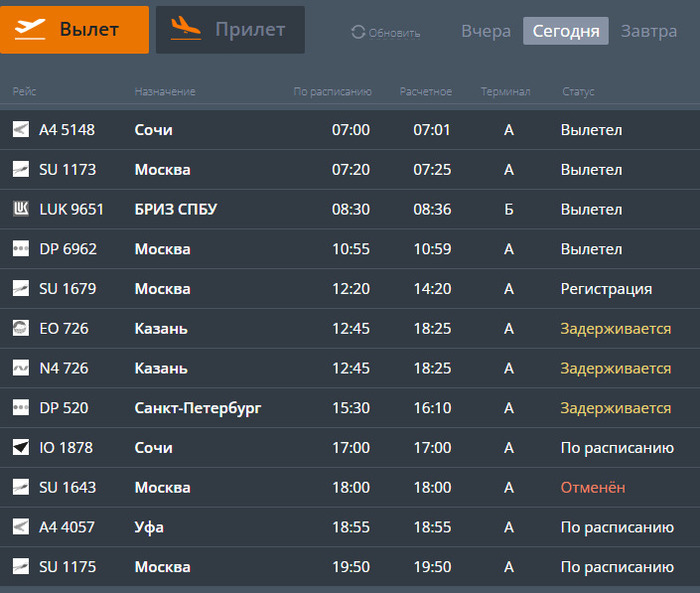
Task: Choose Завтра to show tomorrow's flights
Action: click(x=649, y=31)
